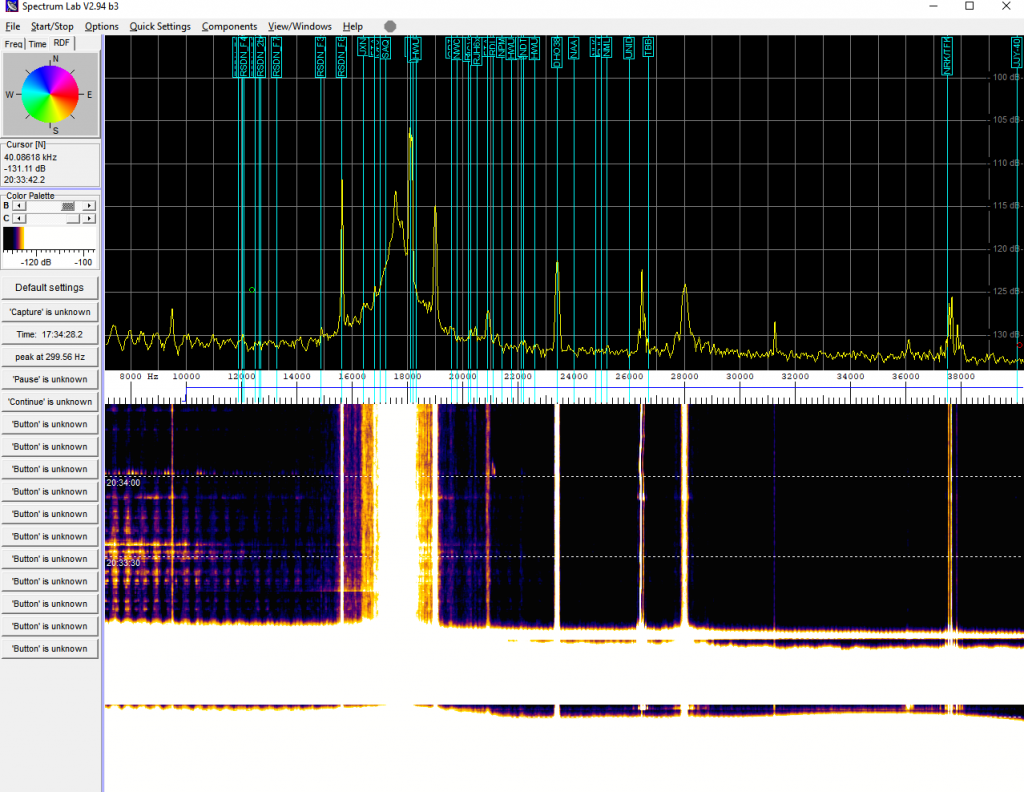This screenshot has width=1024, height=792.
Task: Click the TBB station marker label
Action: [648, 47]
